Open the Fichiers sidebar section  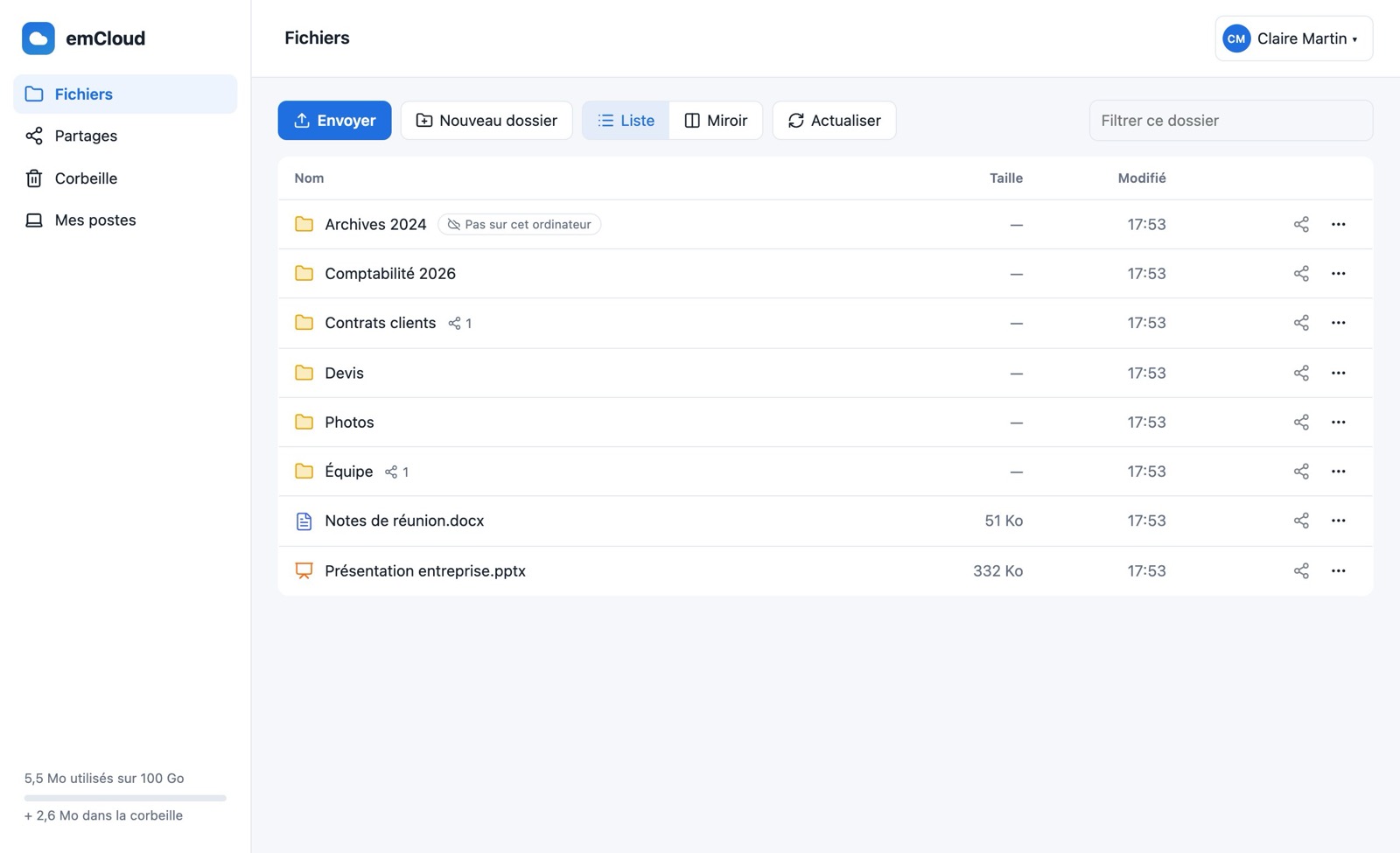coord(125,94)
